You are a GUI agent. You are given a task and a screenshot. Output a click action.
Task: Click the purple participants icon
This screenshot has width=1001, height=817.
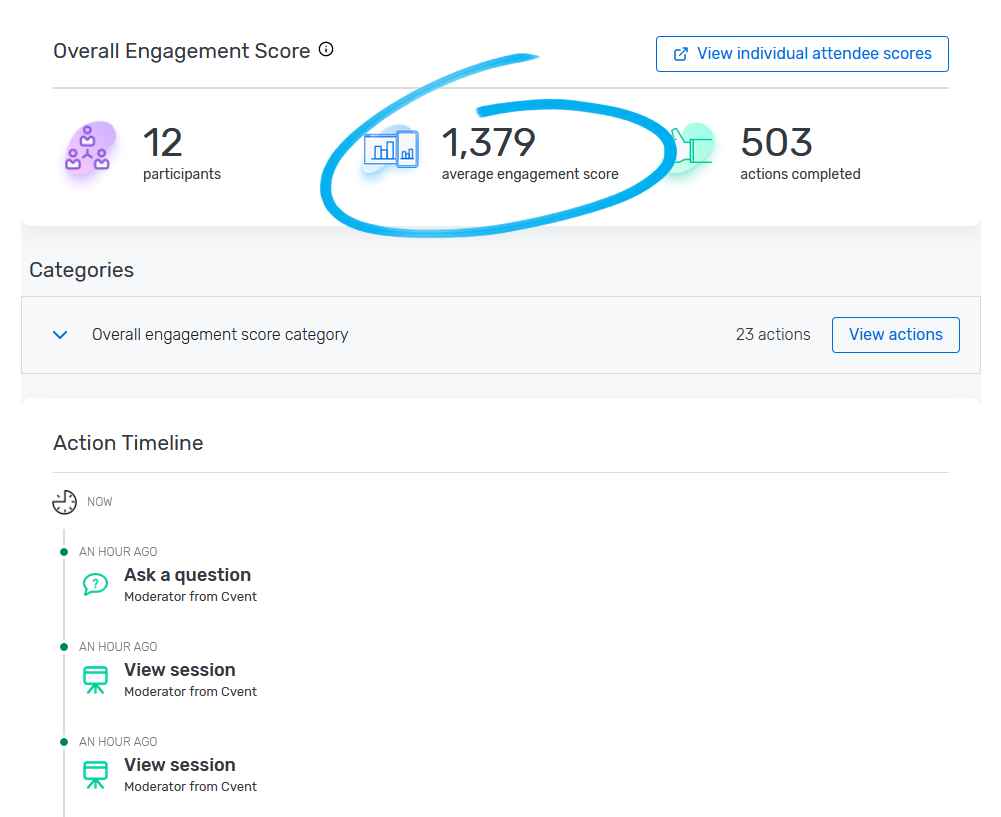click(x=88, y=150)
